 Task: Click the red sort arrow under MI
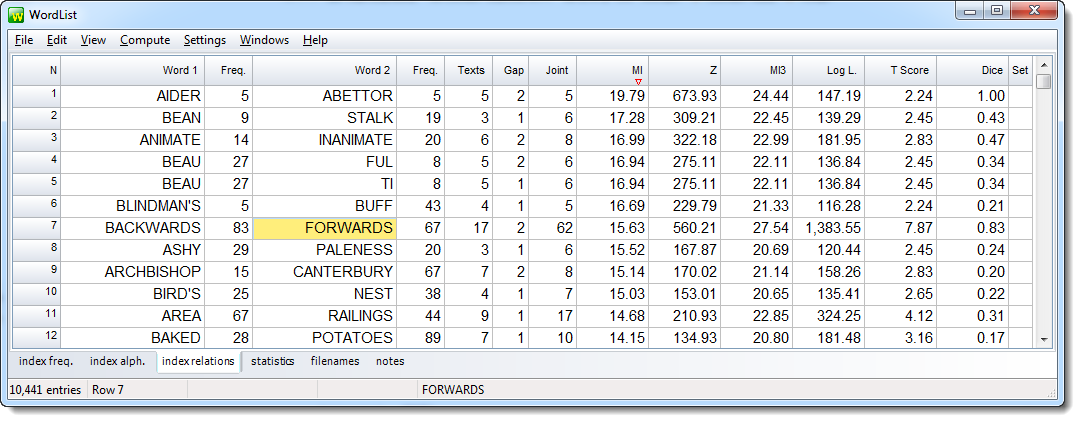[638, 81]
